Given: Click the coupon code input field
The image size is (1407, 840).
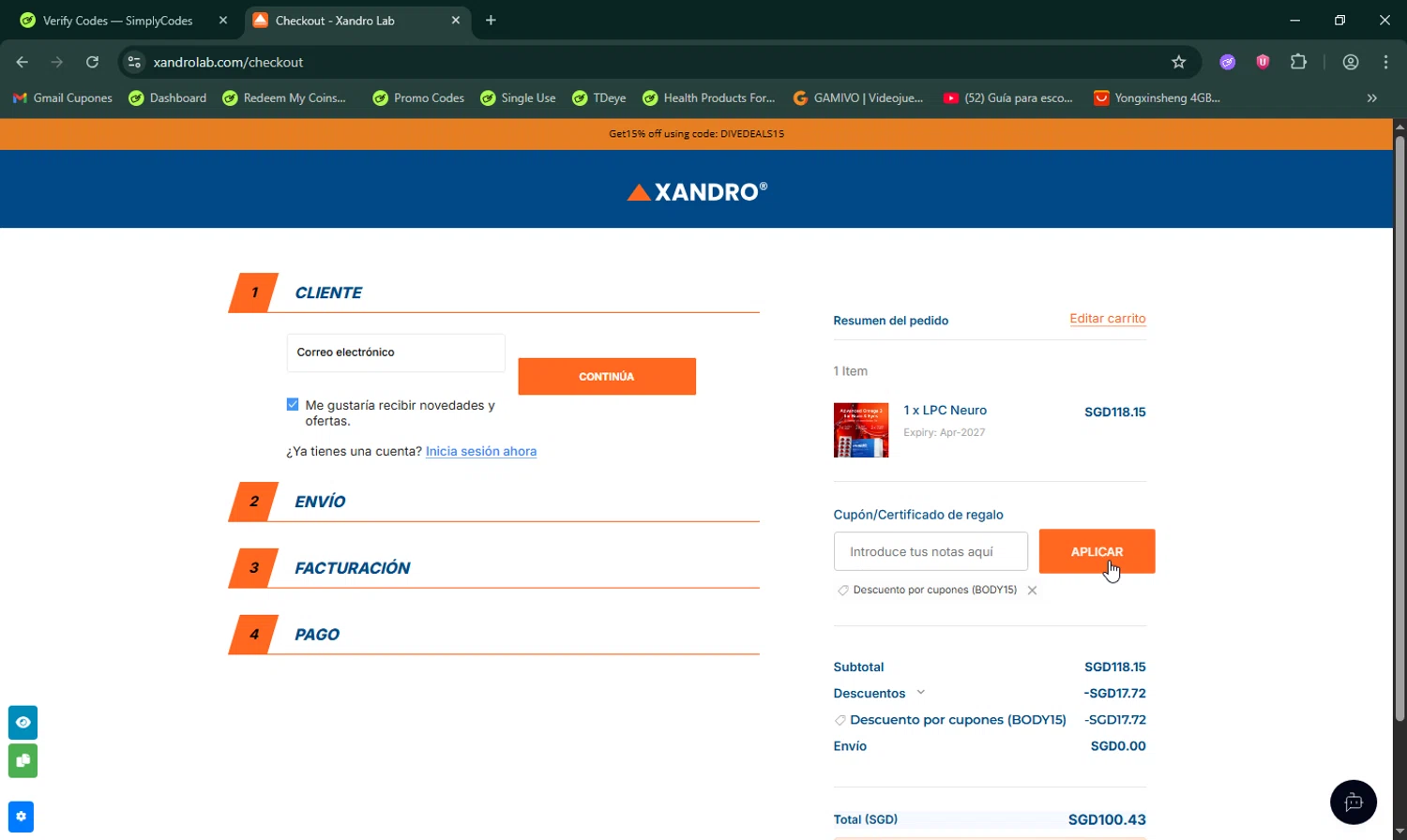Looking at the screenshot, I should (x=930, y=551).
